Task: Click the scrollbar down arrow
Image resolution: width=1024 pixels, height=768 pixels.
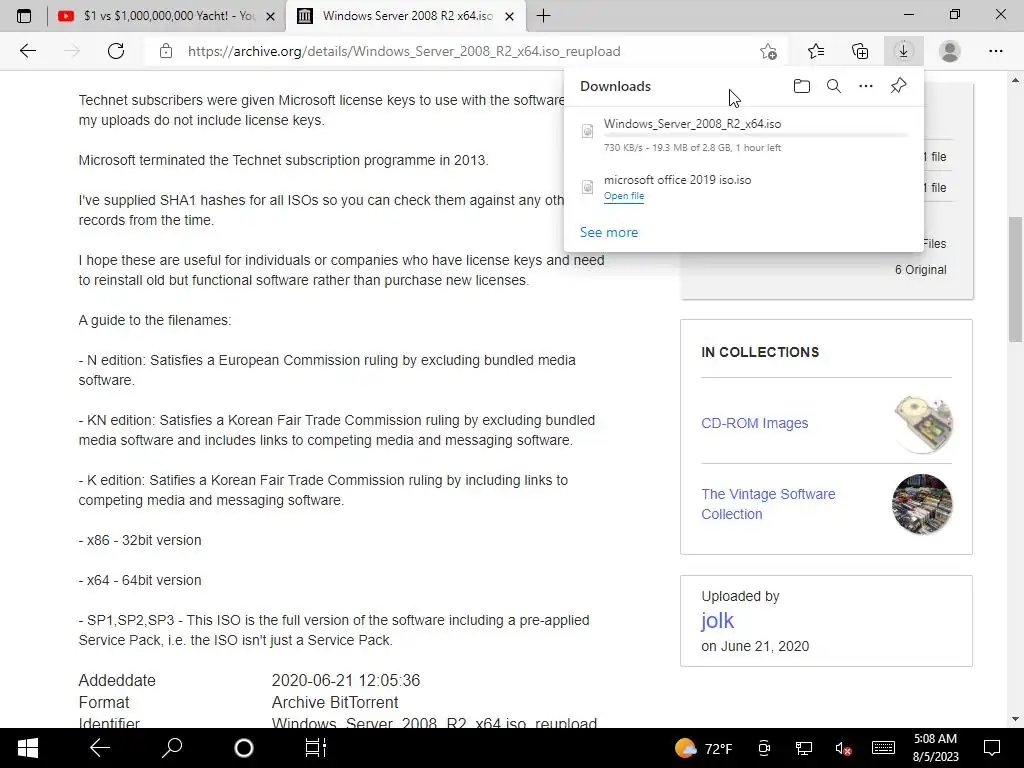Action: coord(1015,719)
